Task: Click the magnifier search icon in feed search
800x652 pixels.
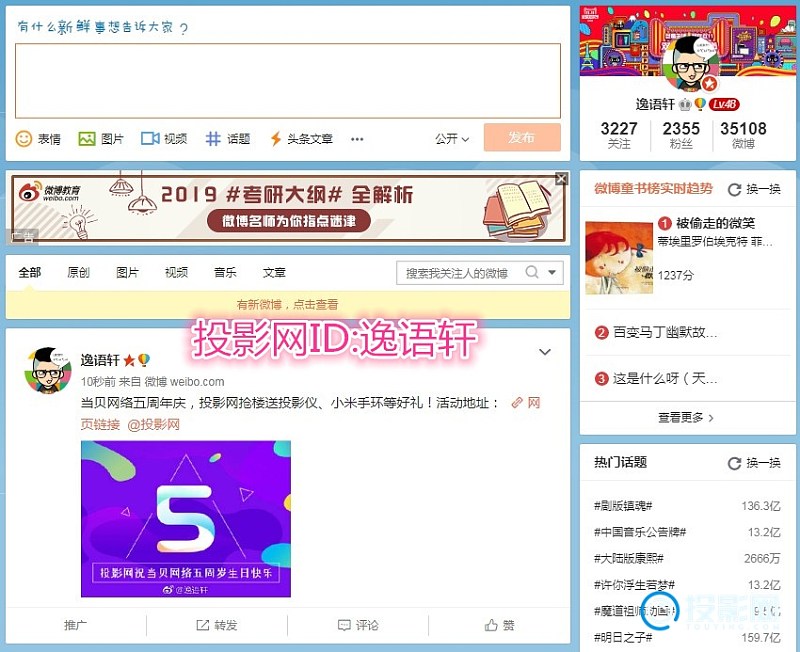Action: point(532,273)
